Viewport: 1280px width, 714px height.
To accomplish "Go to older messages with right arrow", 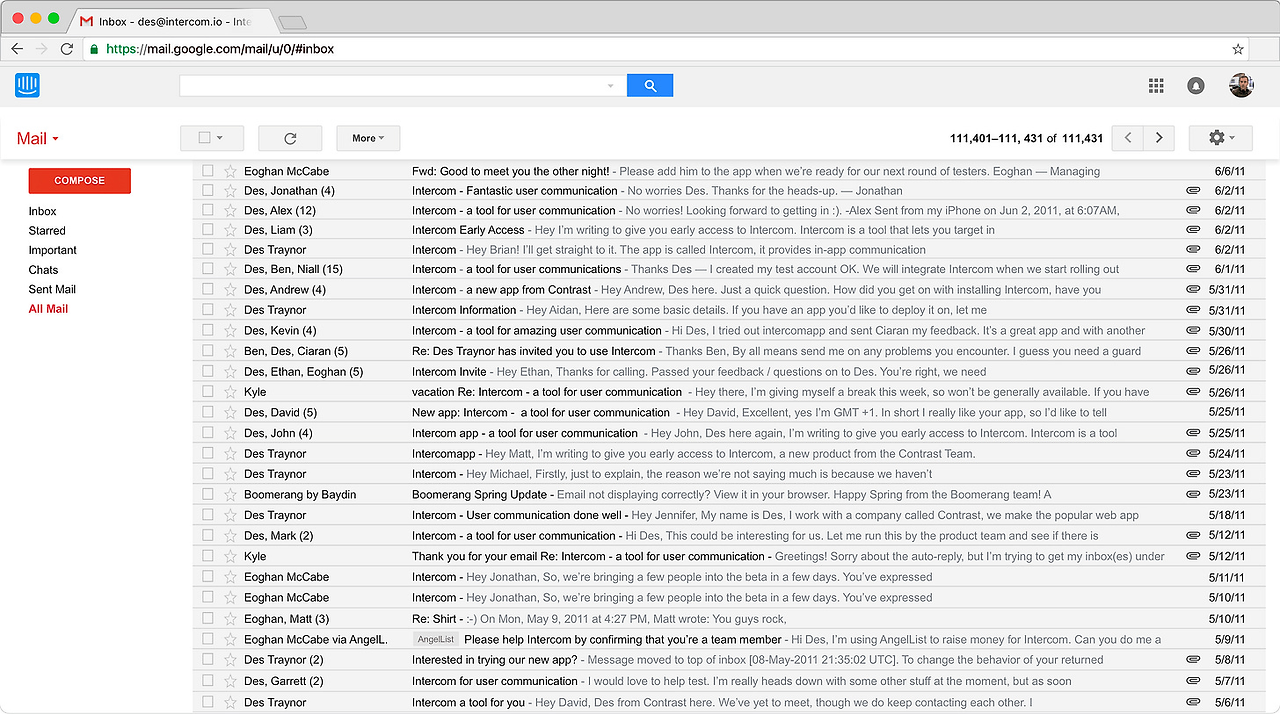I will (1159, 138).
